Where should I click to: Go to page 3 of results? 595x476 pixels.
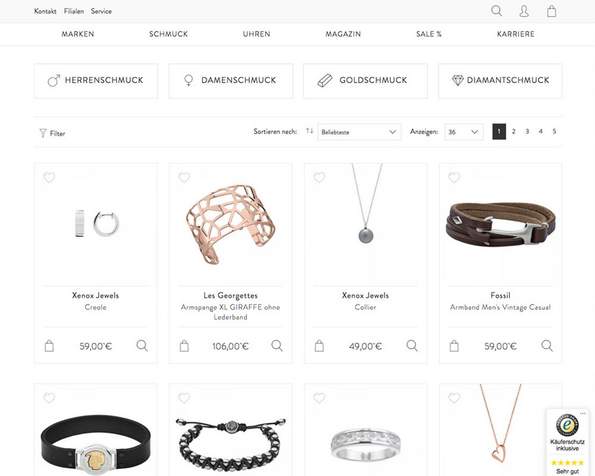click(x=527, y=132)
